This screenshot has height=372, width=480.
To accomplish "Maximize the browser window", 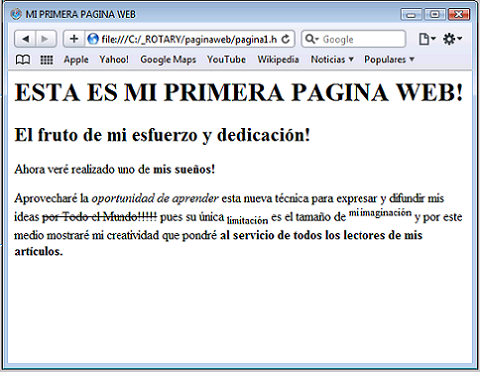I will (435, 15).
